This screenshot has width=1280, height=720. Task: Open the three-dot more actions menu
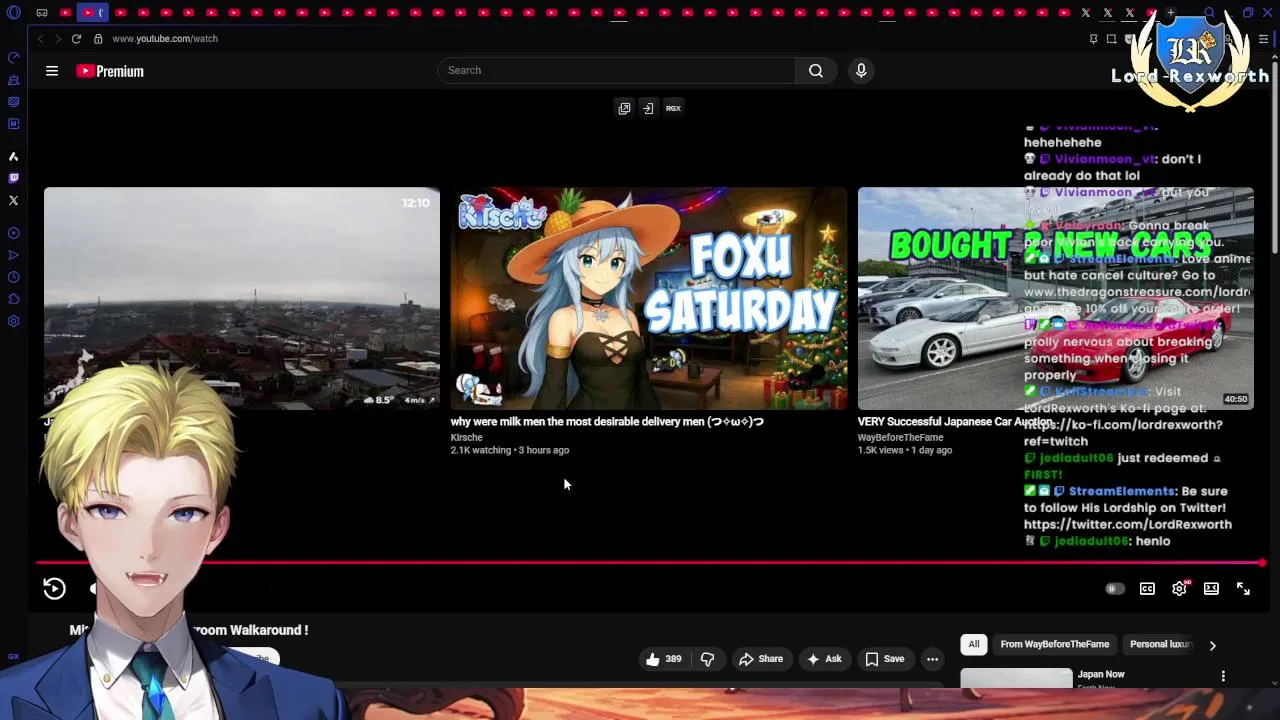tap(932, 659)
